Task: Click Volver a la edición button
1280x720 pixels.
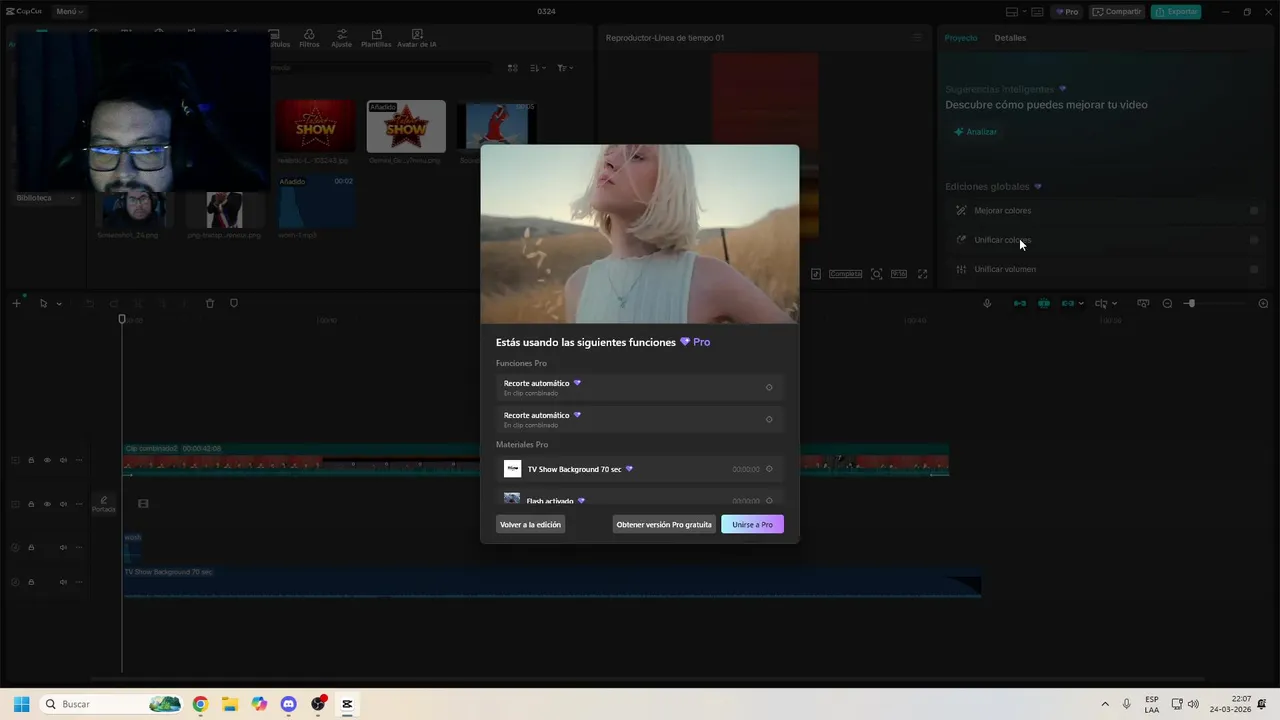Action: point(530,524)
